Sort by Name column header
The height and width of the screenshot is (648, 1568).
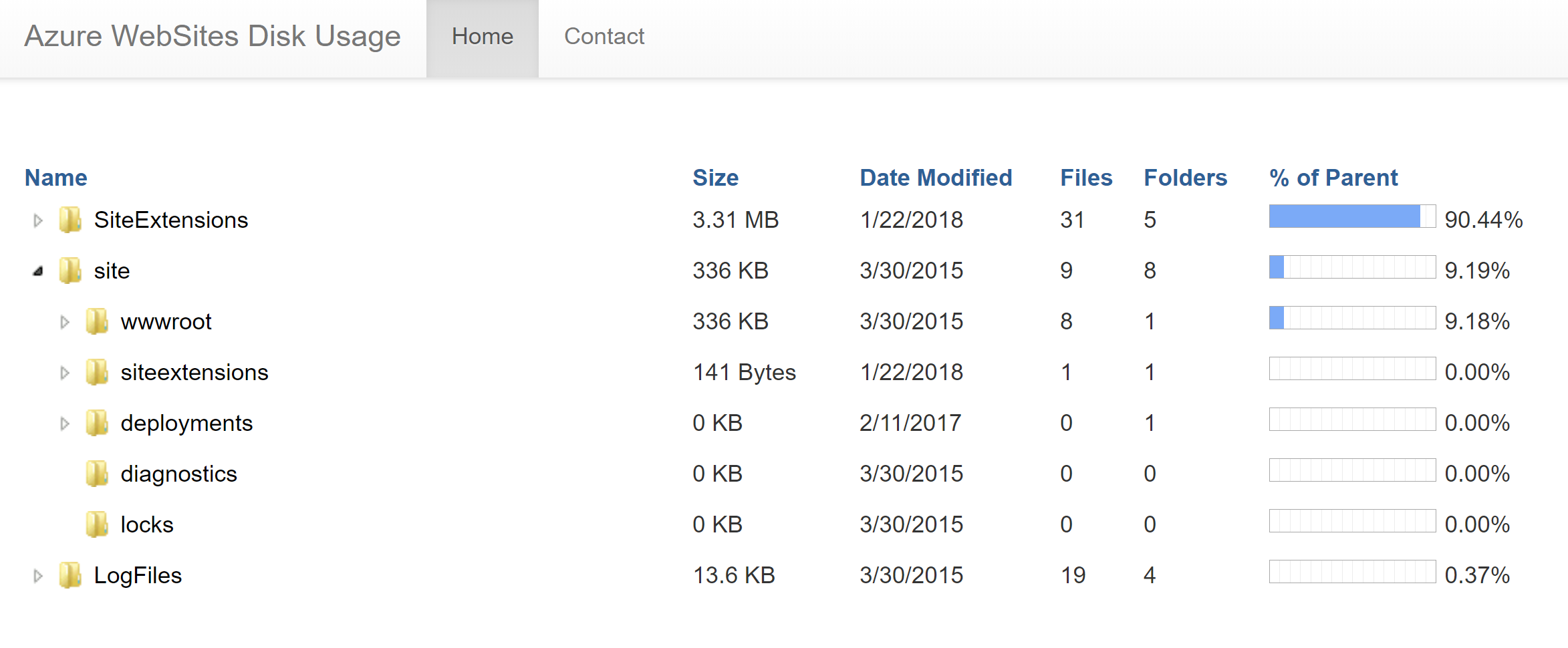pyautogui.click(x=56, y=178)
